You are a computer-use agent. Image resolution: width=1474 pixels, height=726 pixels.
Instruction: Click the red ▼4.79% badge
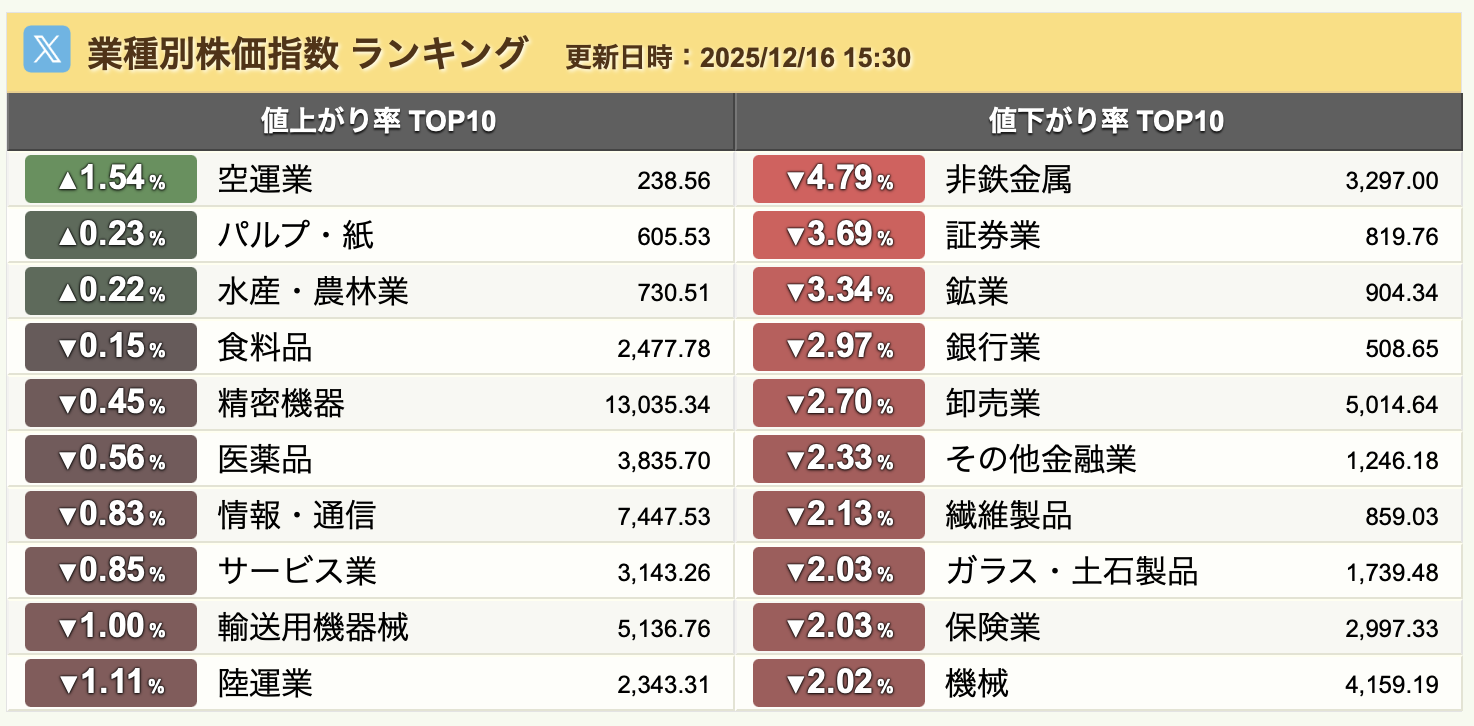pos(839,180)
